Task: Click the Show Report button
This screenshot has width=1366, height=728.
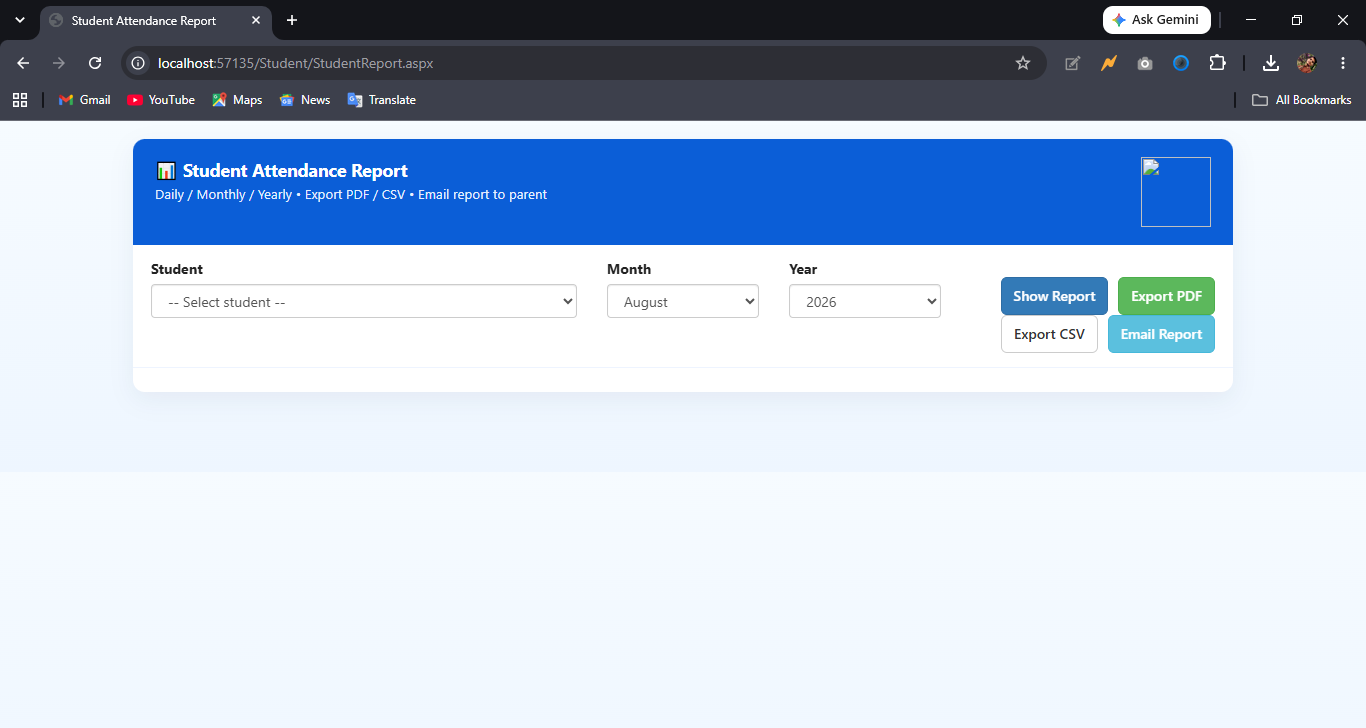Action: 1054,296
